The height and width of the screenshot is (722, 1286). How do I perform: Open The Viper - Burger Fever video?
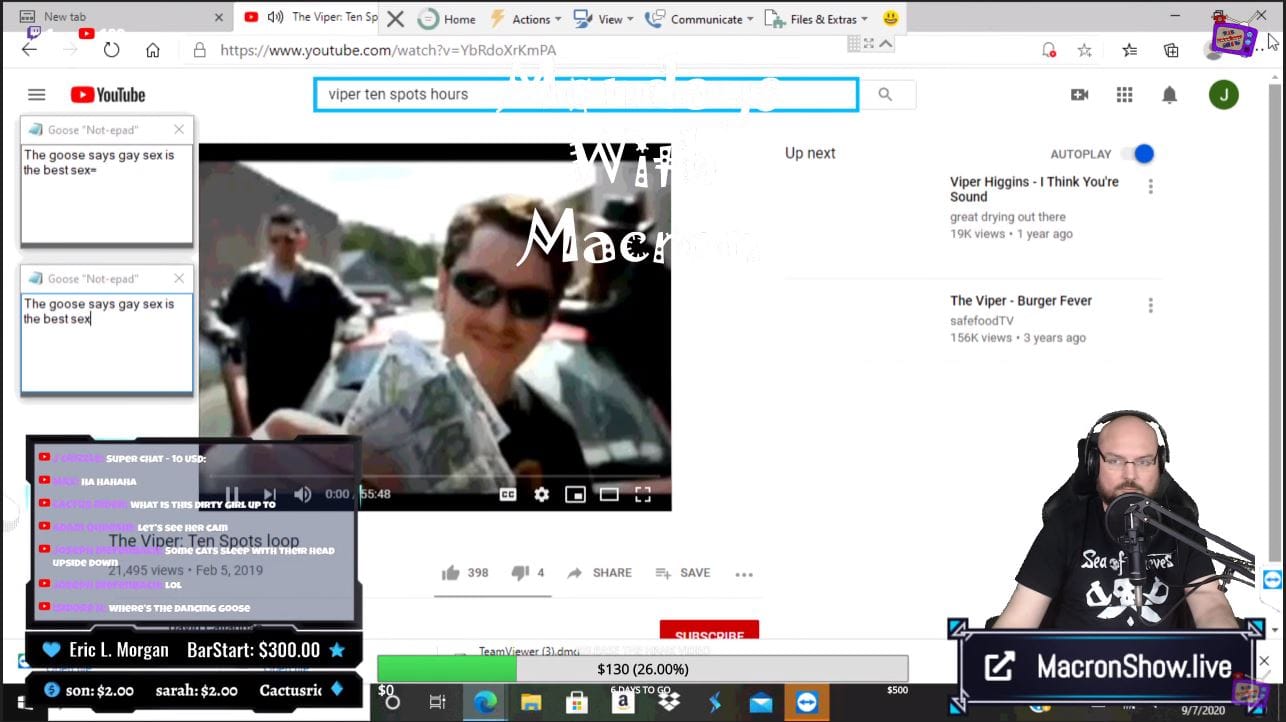tap(1021, 300)
